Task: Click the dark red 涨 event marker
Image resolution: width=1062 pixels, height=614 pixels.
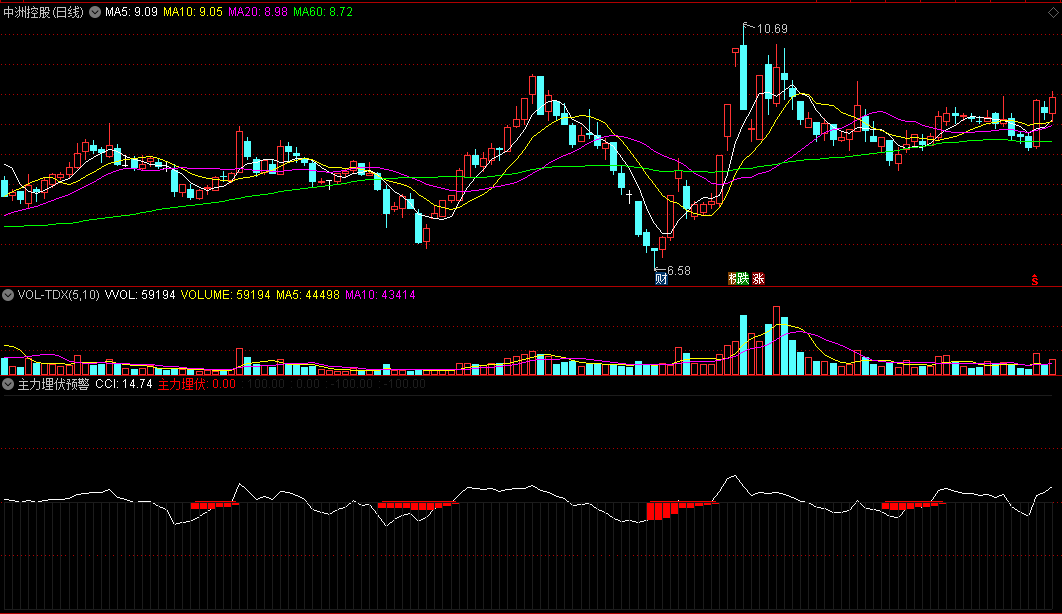Action: pyautogui.click(x=758, y=278)
